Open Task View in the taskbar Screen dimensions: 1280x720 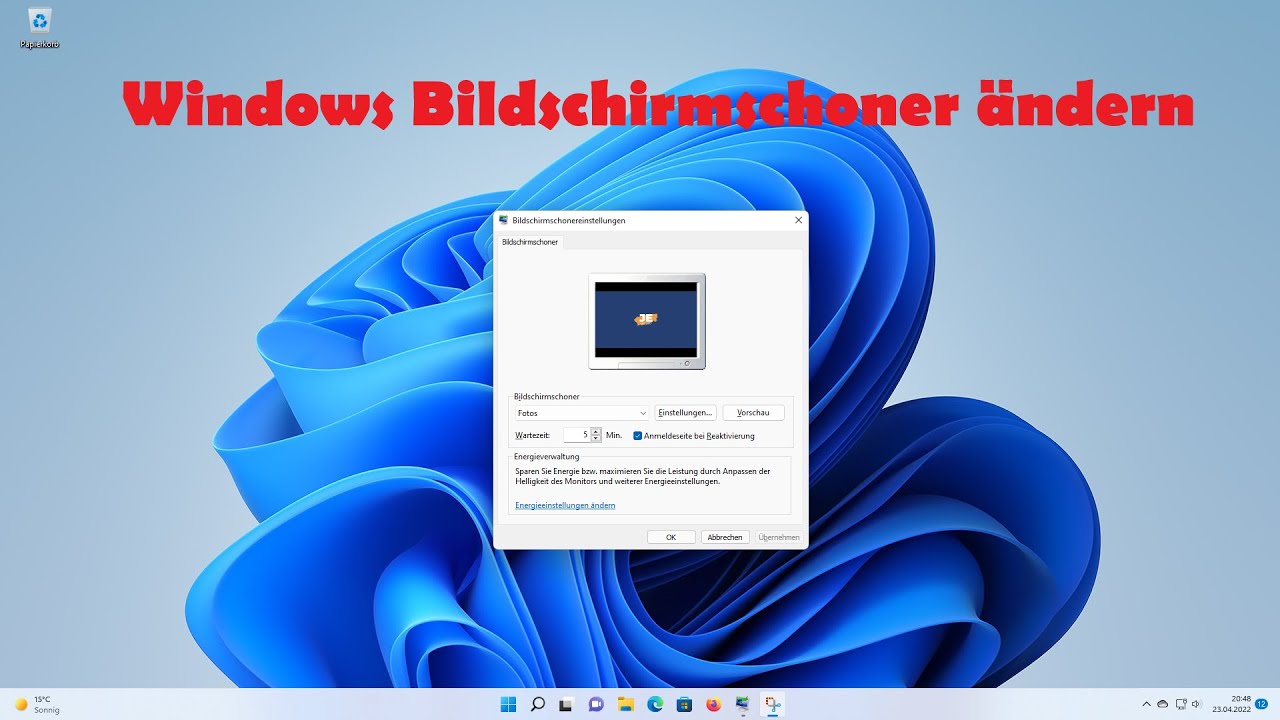[x=567, y=704]
